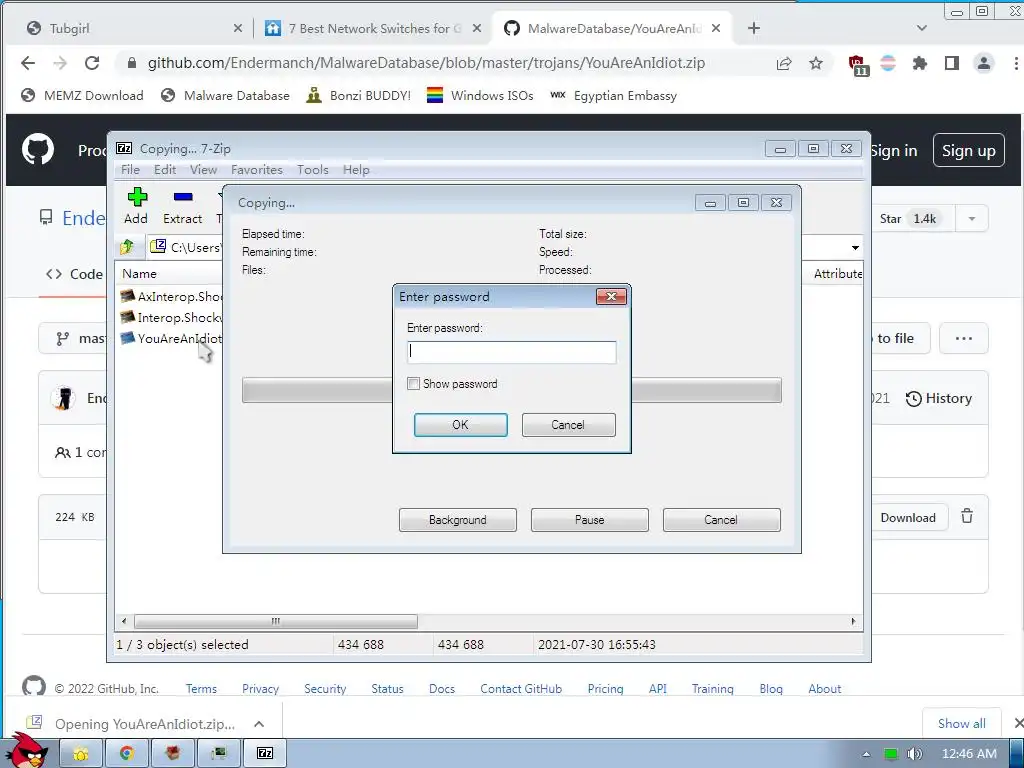Switch to the Tubgirl browser tab

pos(131,28)
